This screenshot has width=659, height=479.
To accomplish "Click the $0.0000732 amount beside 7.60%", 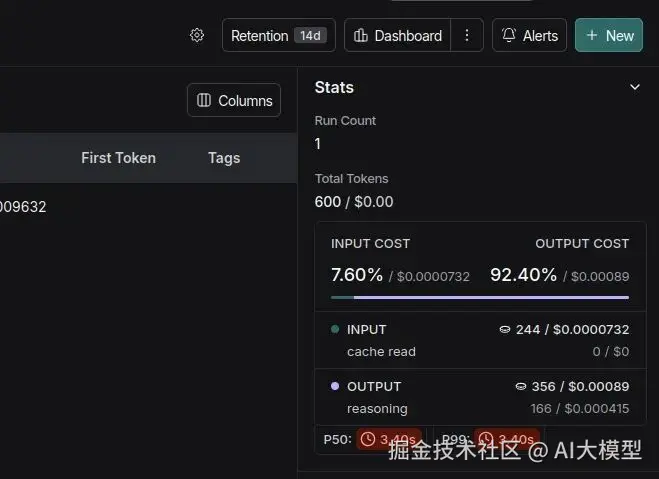I will tap(433, 276).
